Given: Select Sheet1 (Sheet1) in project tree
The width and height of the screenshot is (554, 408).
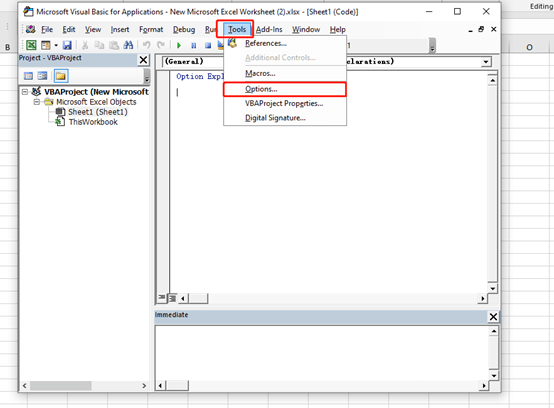Looking at the screenshot, I should click(x=98, y=112).
